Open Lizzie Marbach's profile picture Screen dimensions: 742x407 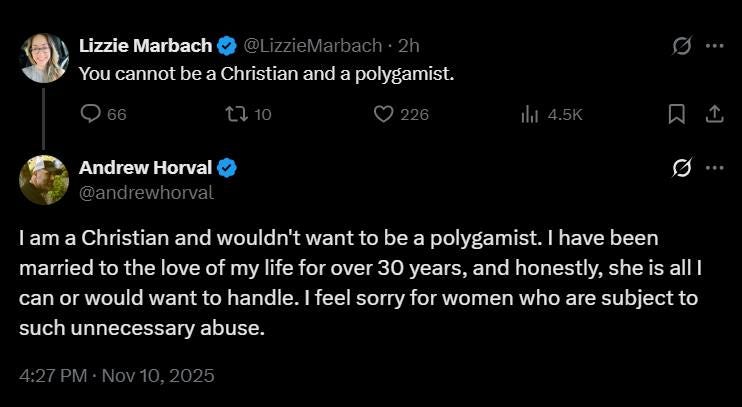tap(44, 58)
